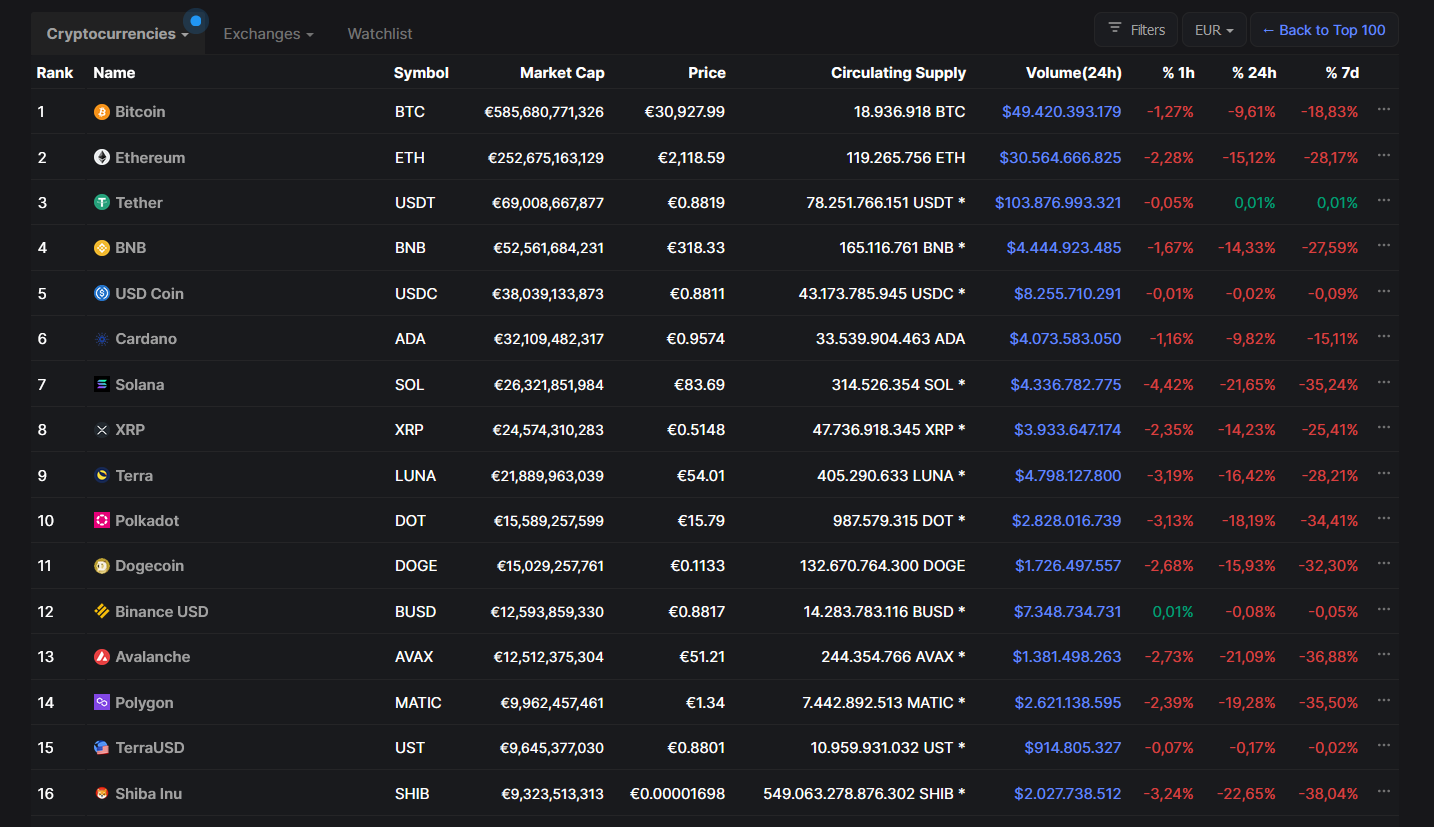The width and height of the screenshot is (1434, 827).
Task: Click the TerraUSD coin logo icon
Action: (x=102, y=748)
